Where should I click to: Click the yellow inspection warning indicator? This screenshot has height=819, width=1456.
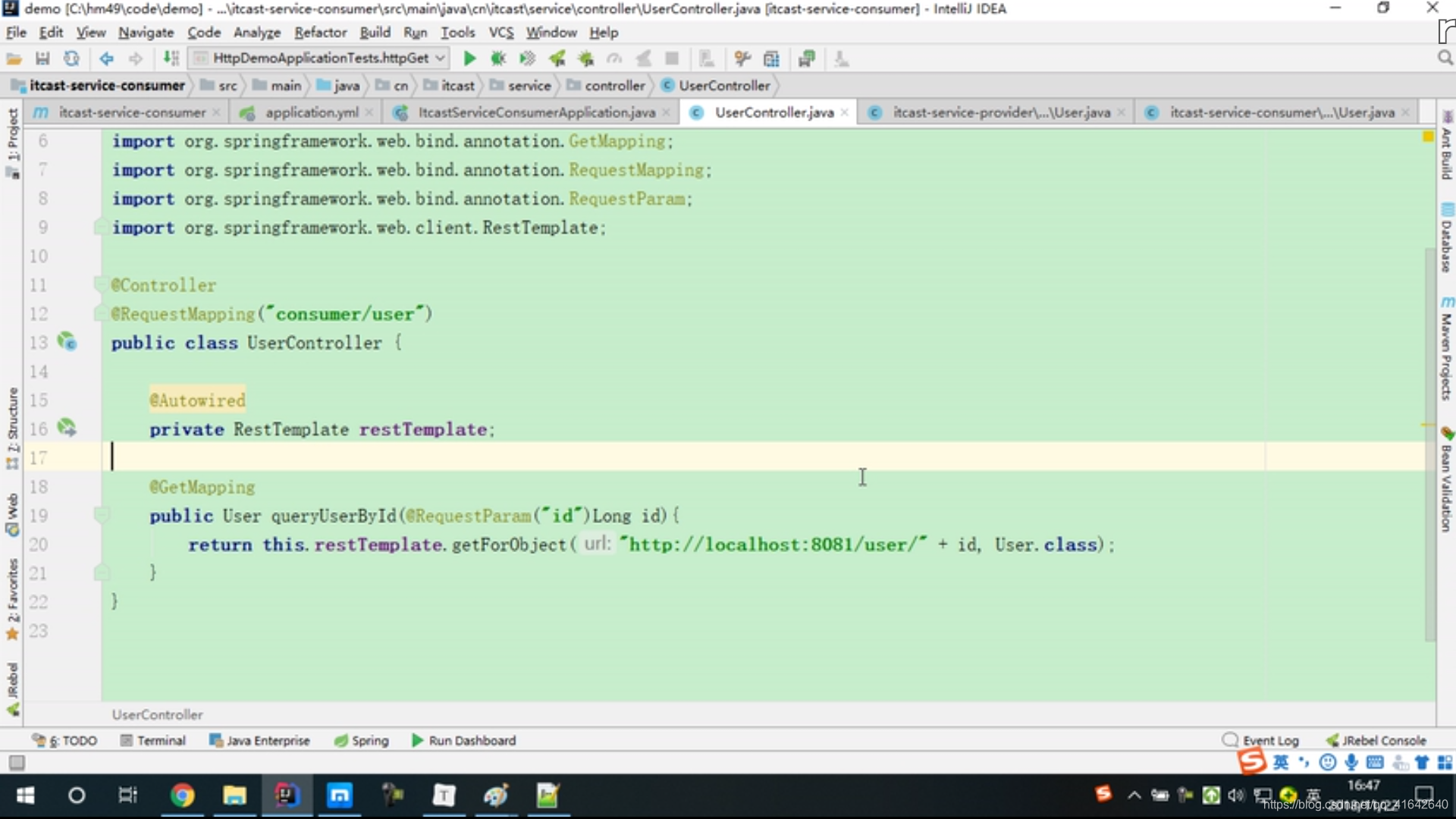coord(1428,136)
